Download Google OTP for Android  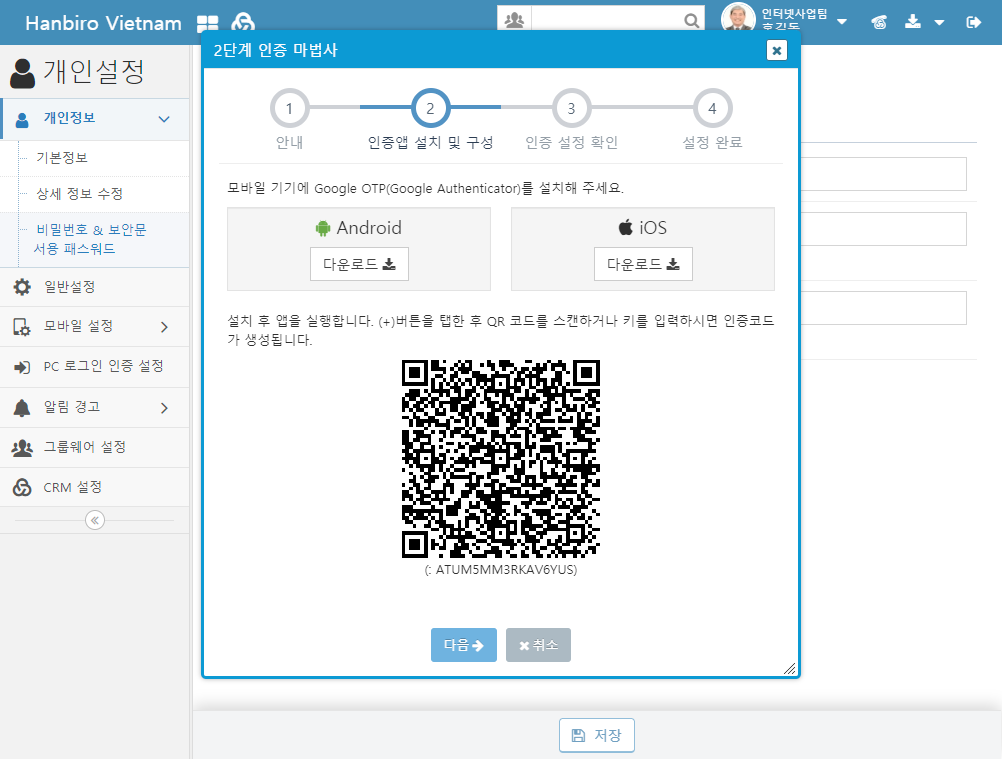pos(359,264)
